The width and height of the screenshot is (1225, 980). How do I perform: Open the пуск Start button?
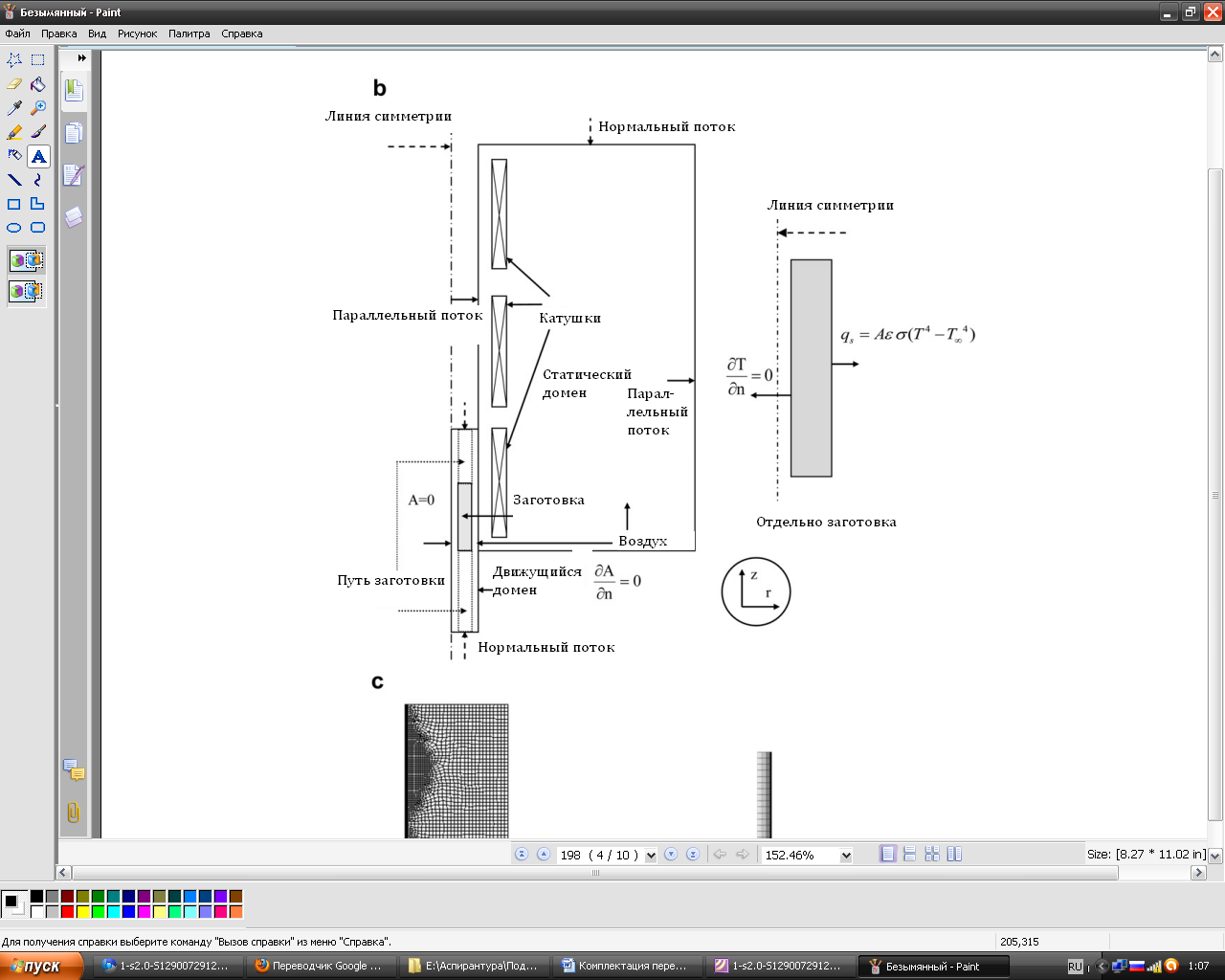coord(41,966)
